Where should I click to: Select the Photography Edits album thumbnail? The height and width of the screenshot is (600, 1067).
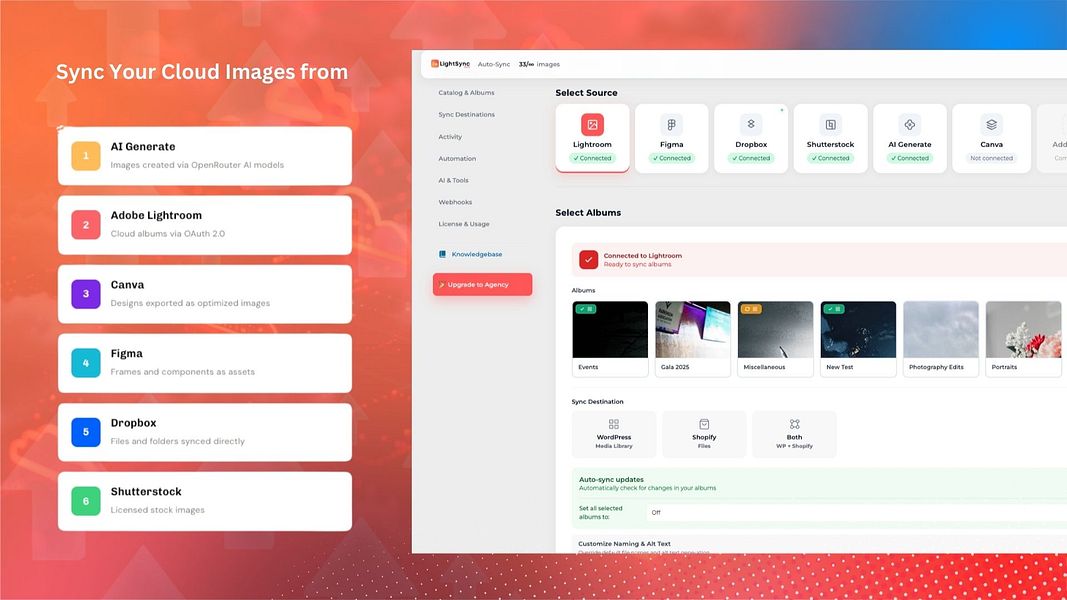tap(940, 330)
